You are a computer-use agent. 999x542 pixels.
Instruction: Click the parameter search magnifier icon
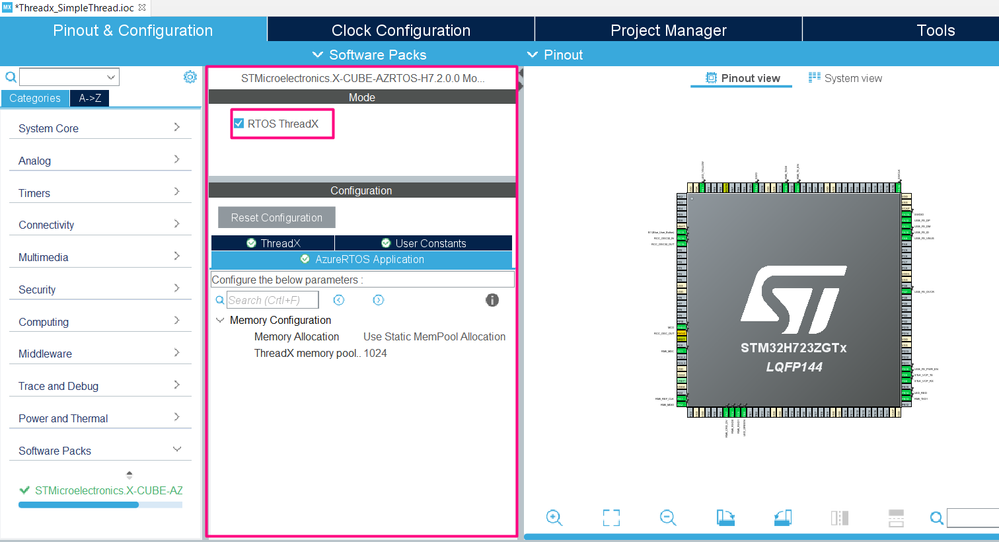(x=220, y=300)
